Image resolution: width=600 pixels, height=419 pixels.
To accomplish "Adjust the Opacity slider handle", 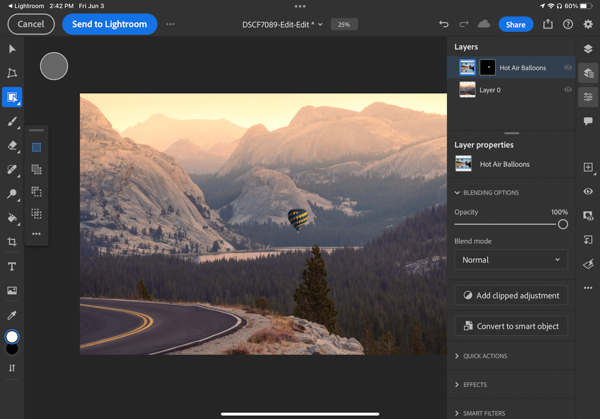I will (x=562, y=224).
